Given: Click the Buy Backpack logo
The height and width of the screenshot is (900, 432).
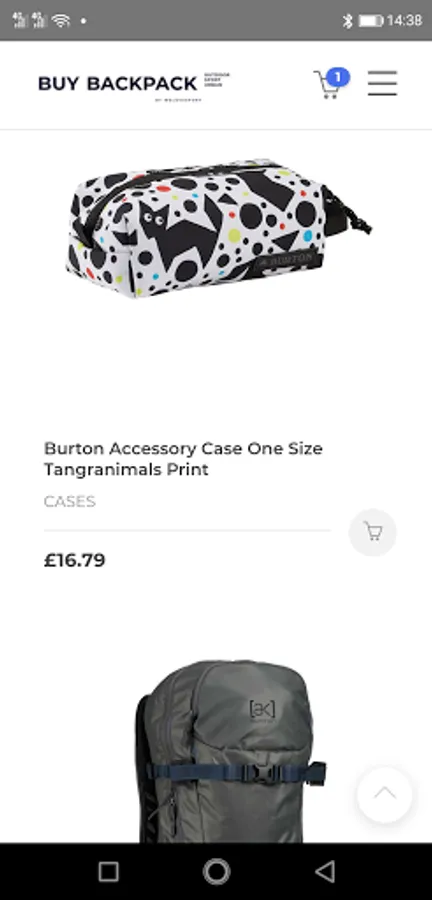Looking at the screenshot, I should click(x=118, y=84).
